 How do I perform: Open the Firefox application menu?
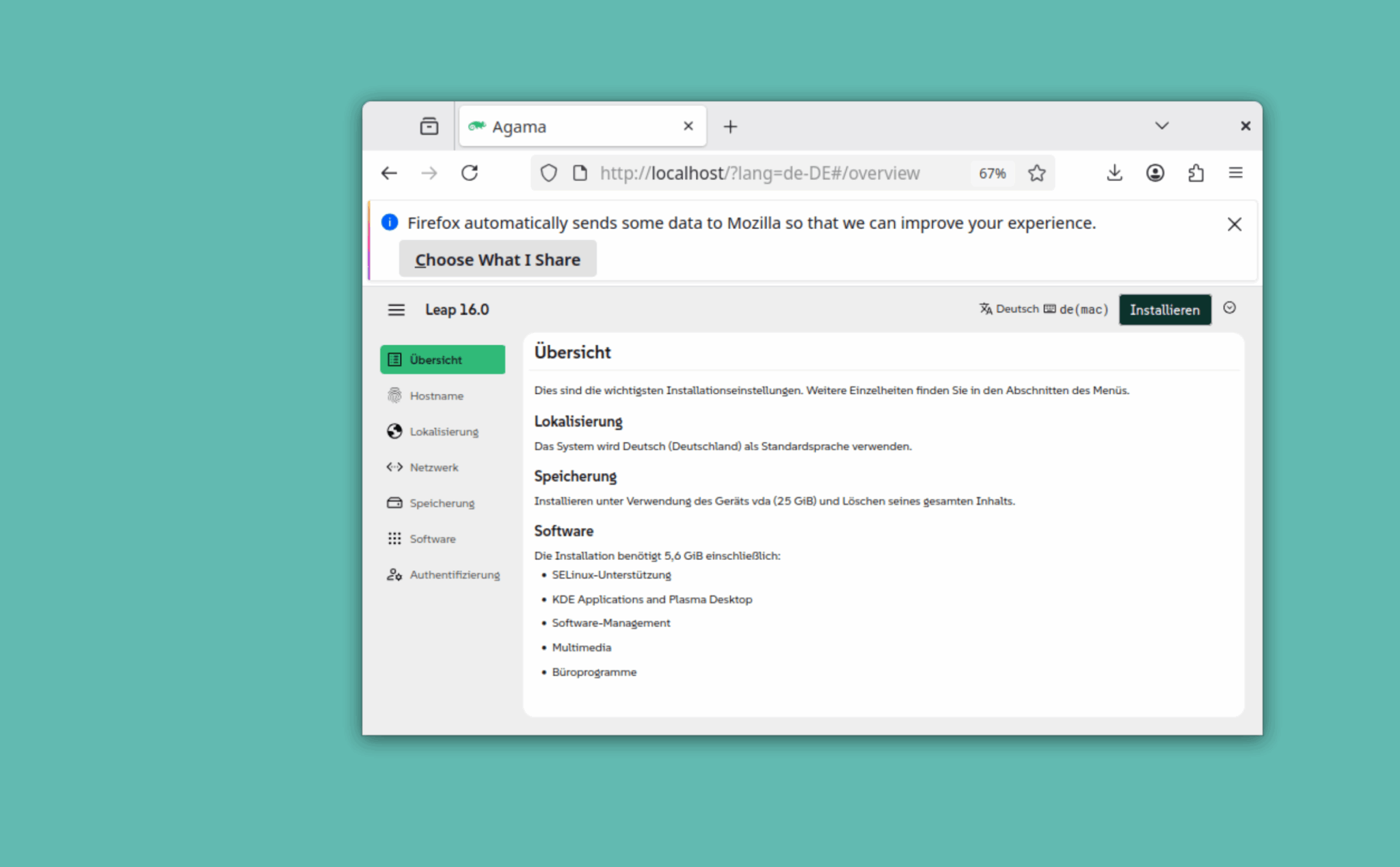tap(1236, 173)
